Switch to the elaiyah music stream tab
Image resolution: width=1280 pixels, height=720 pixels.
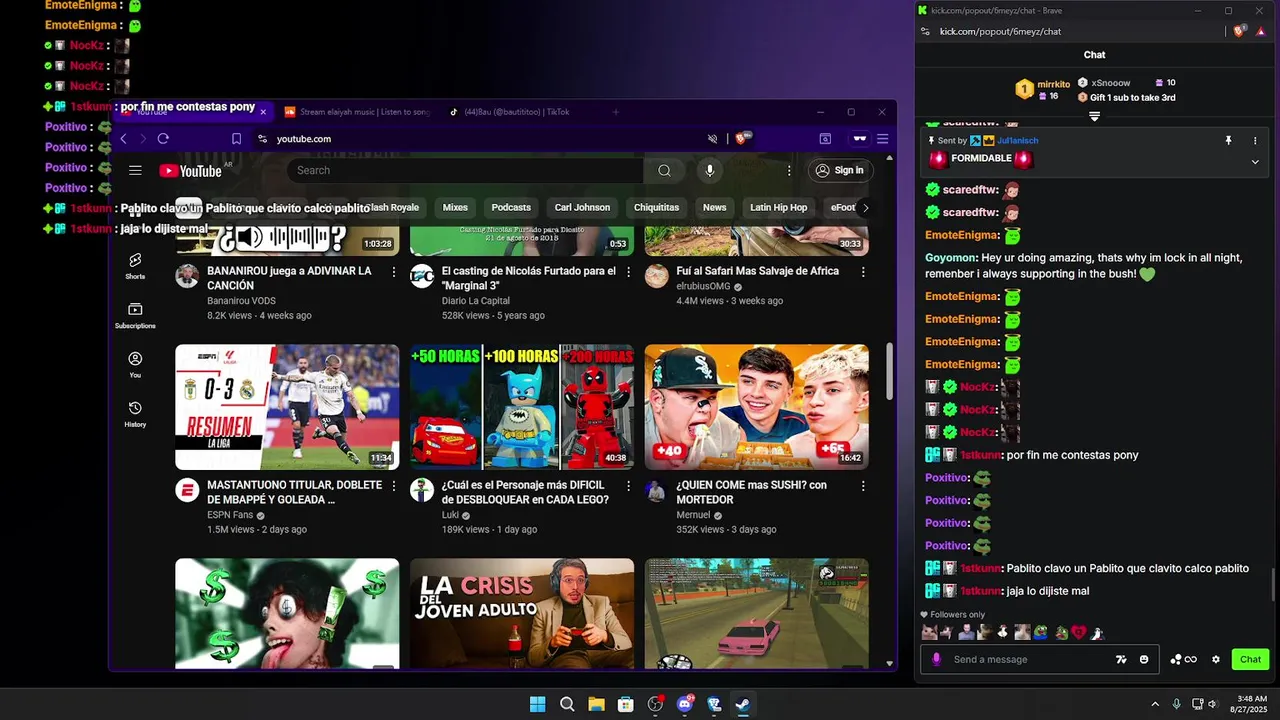(x=357, y=112)
